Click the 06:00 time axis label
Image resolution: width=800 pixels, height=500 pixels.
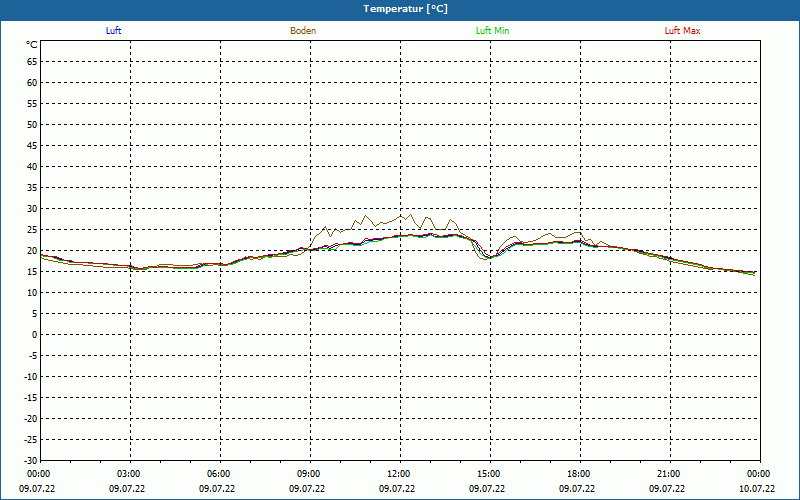pyautogui.click(x=220, y=474)
